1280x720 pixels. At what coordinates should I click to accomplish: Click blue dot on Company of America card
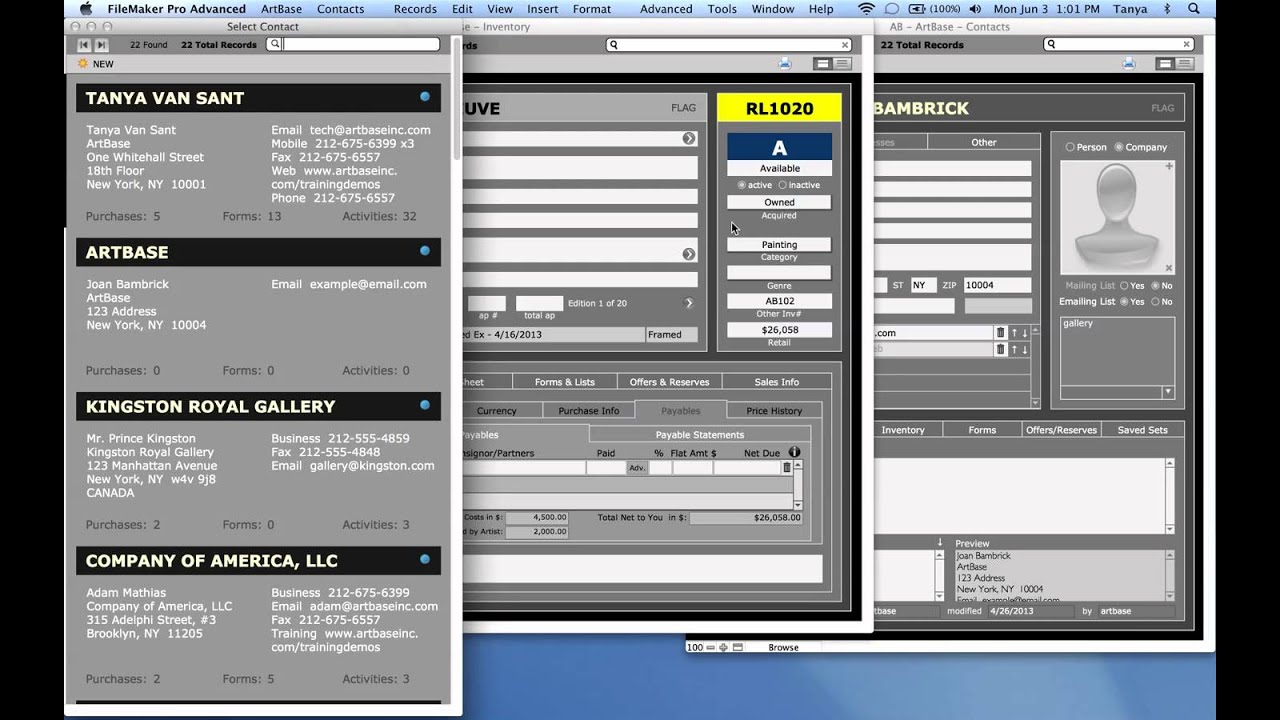point(425,559)
